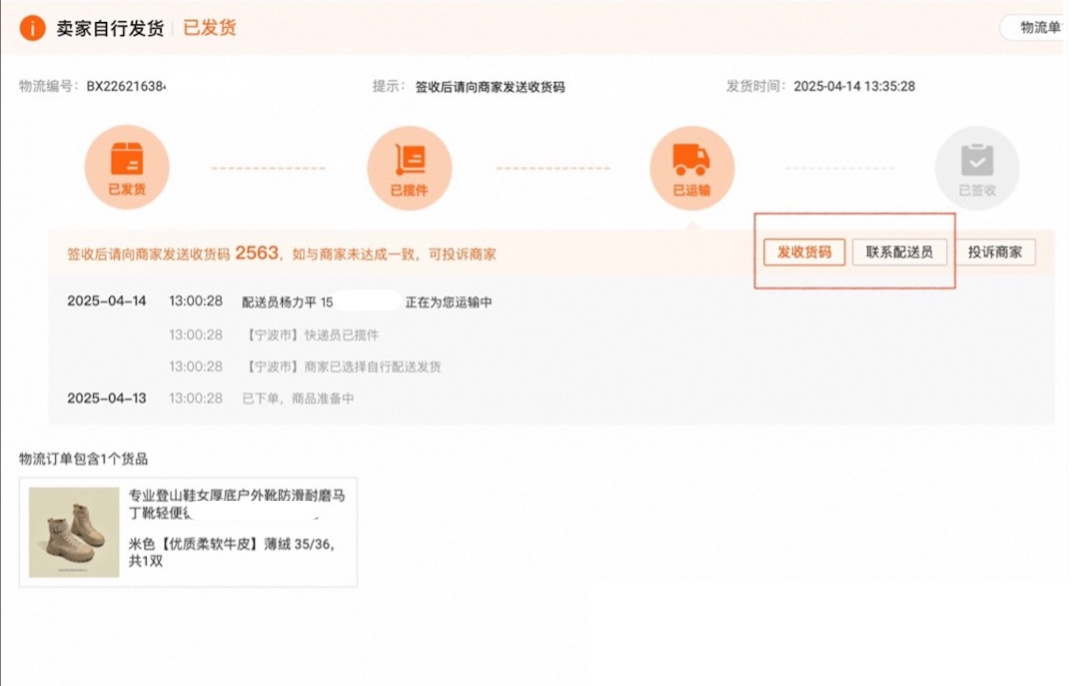Open 投诉商家 to complain about merchant
The image size is (1085, 686).
[x=994, y=252]
